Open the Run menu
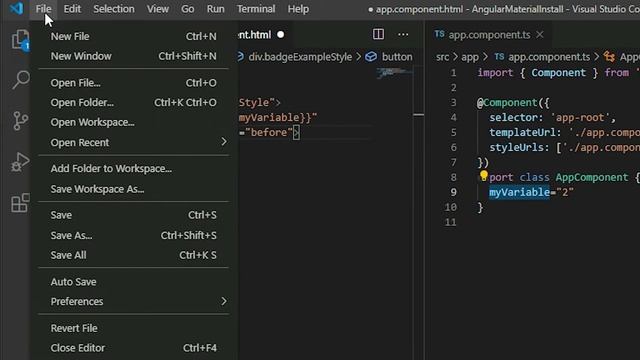Image resolution: width=640 pixels, height=360 pixels. (x=215, y=9)
